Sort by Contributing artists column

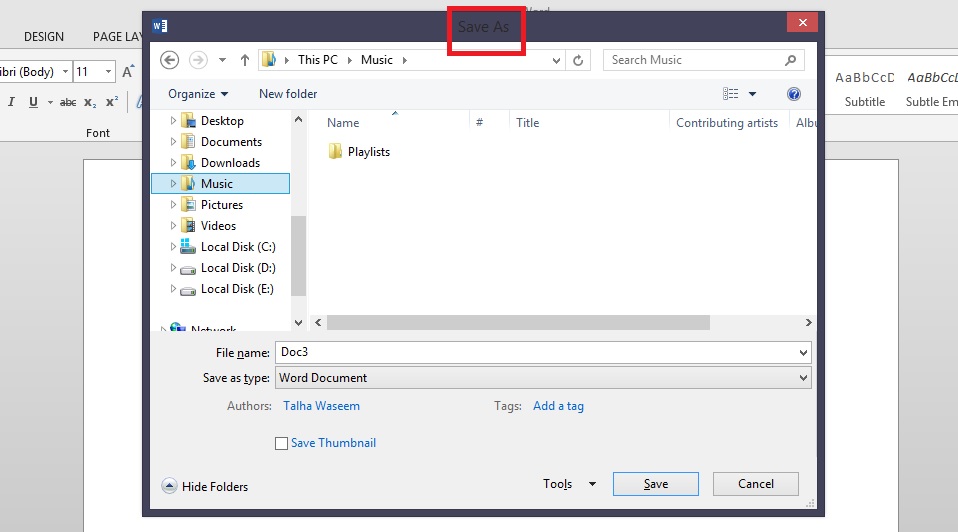click(727, 123)
